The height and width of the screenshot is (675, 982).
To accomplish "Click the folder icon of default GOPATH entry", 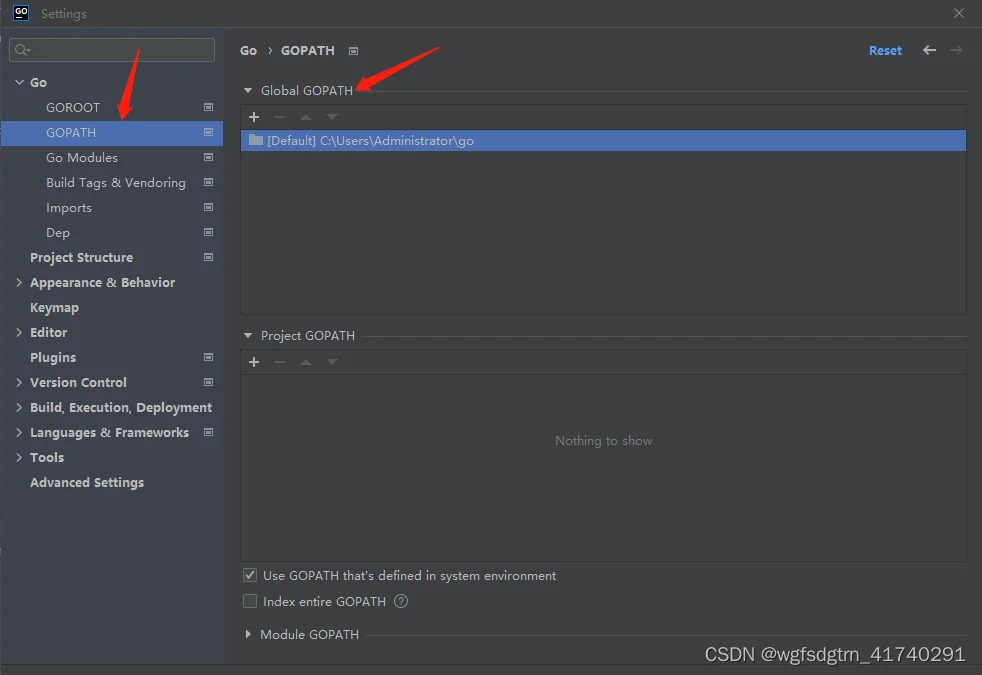I will 256,140.
